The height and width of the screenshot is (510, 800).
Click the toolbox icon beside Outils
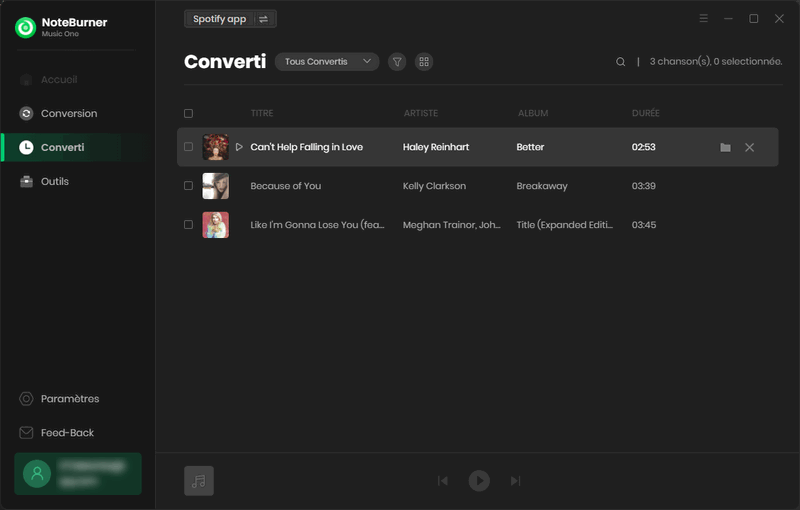coord(26,182)
